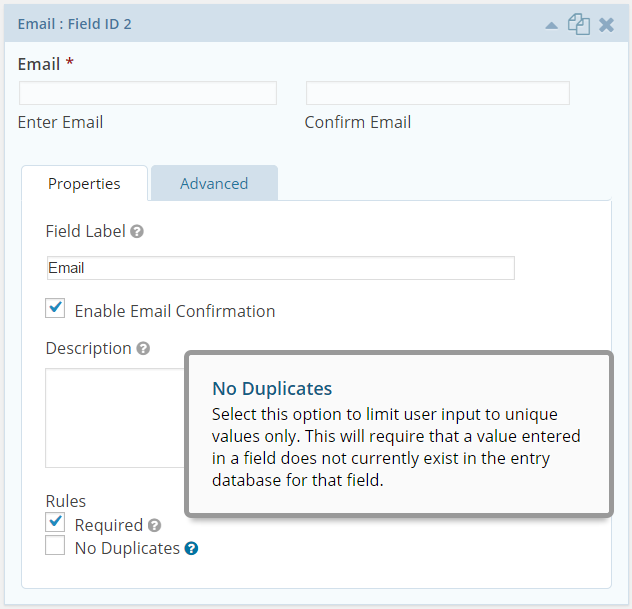Click the No Duplicates label text
Image resolution: width=632 pixels, height=609 pixels.
(127, 549)
